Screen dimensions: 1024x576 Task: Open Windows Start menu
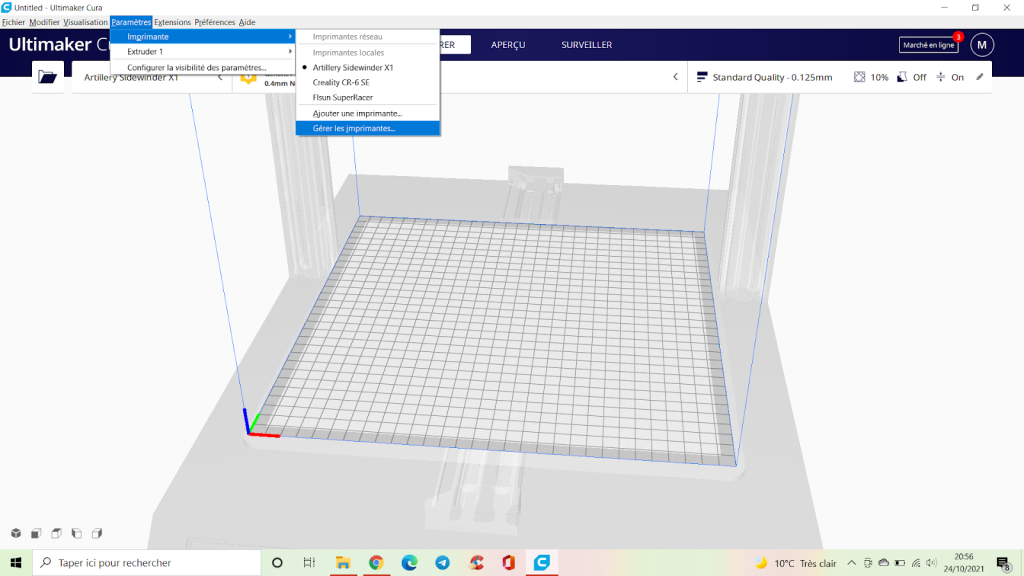16,563
